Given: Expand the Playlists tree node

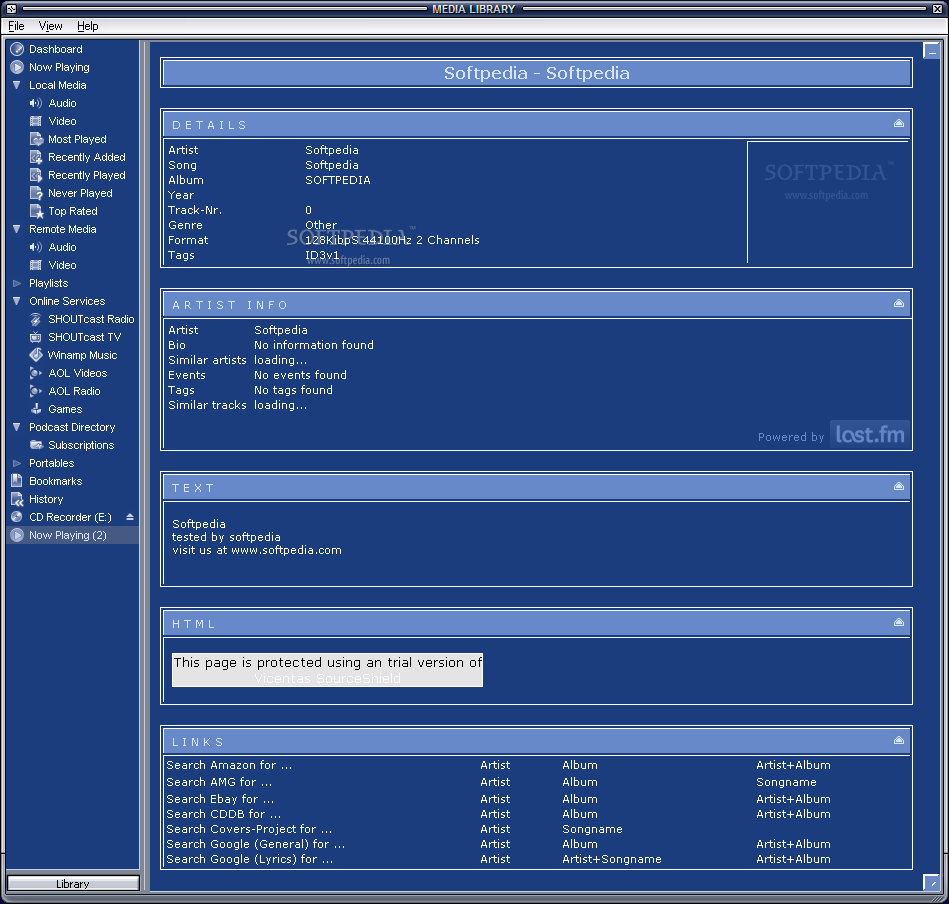Looking at the screenshot, I should tap(17, 283).
